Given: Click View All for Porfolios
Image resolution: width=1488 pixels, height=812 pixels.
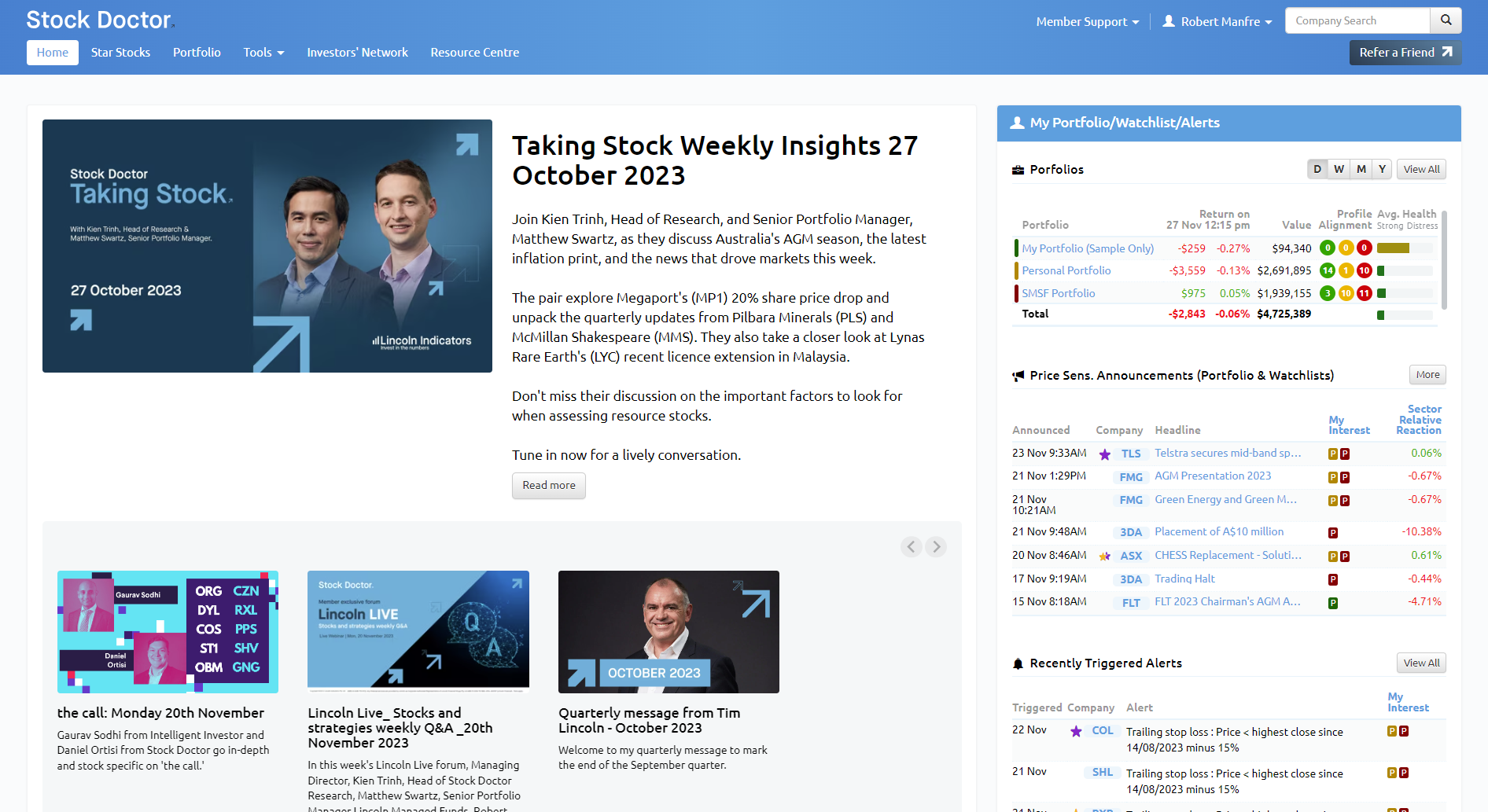Looking at the screenshot, I should click(1421, 169).
